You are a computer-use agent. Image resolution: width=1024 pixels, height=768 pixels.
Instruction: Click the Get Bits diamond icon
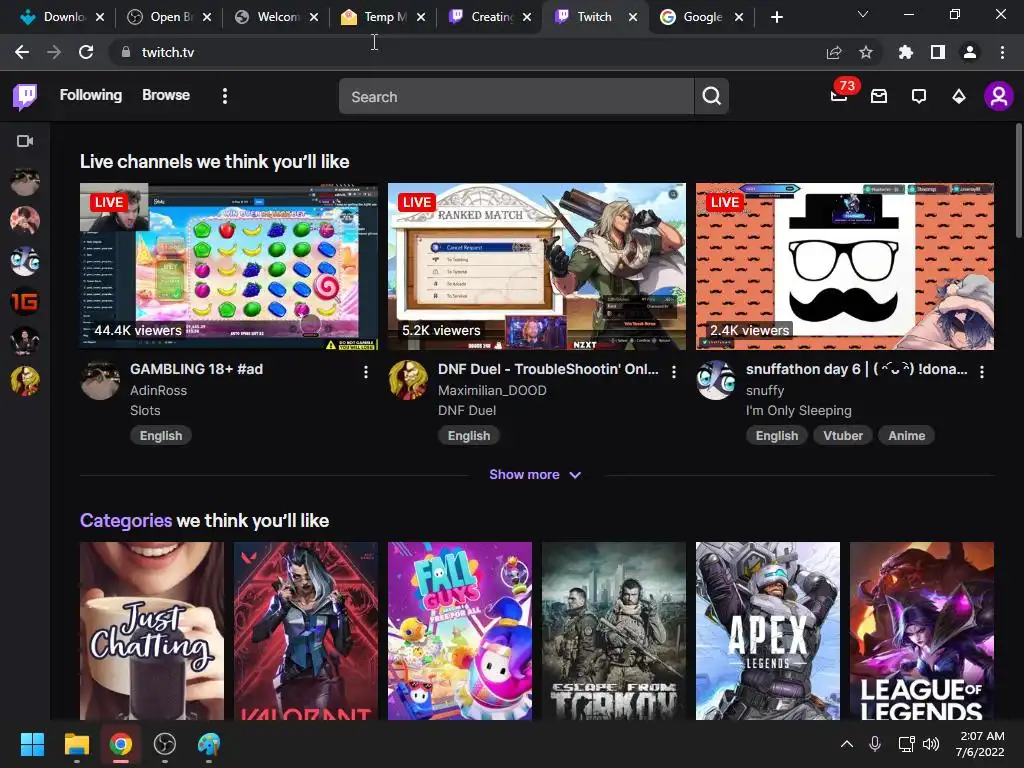959,97
